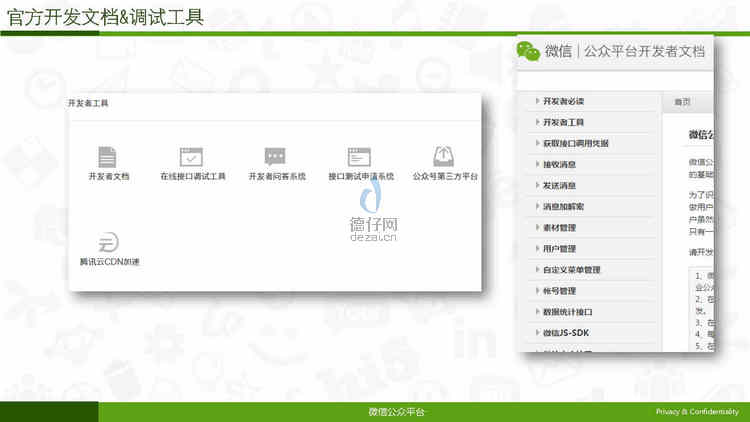
Task: Expand the 自定义菜单管理 section arrow
Action: tap(537, 269)
